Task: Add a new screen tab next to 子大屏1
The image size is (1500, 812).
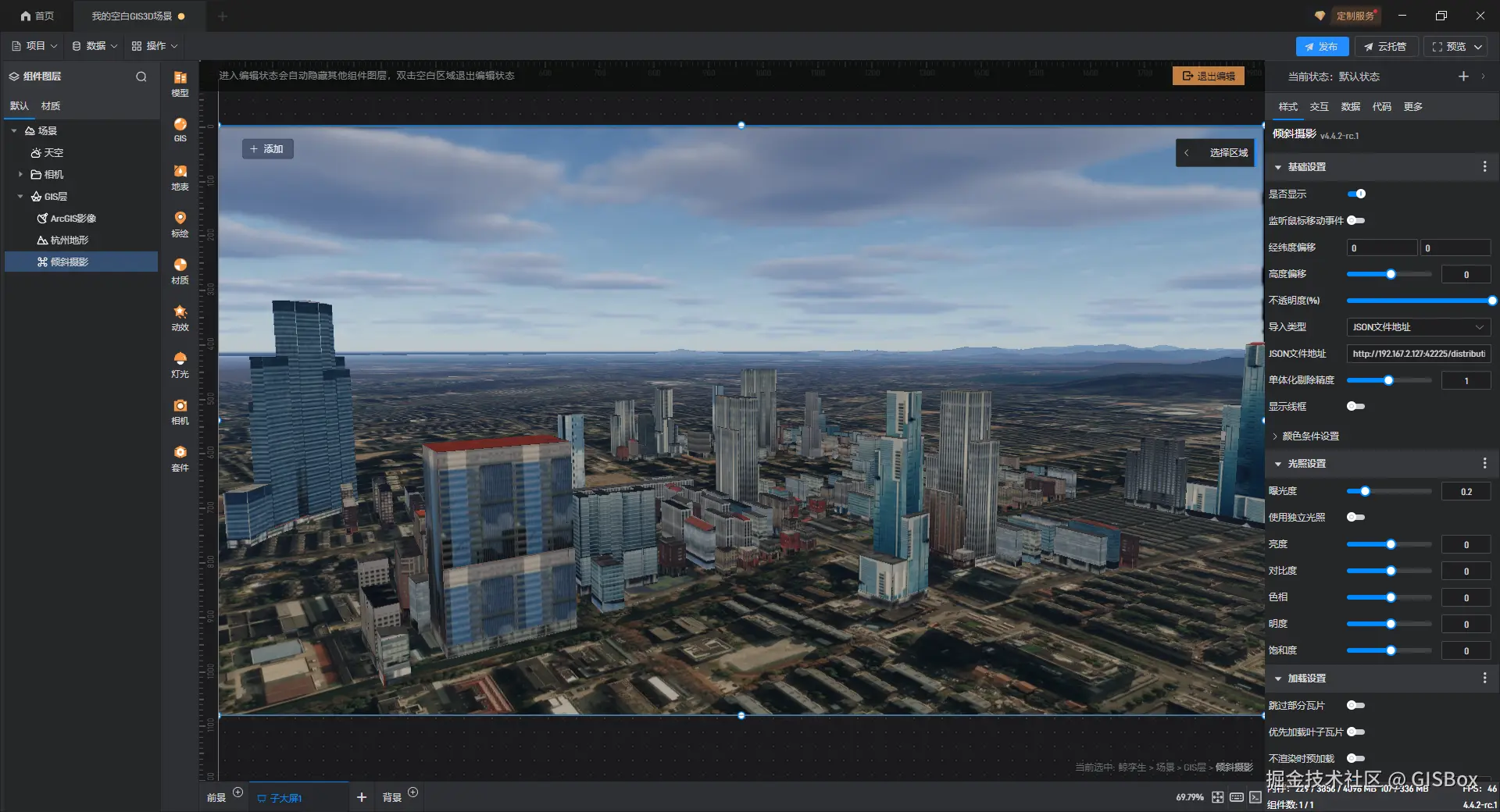Action: [x=361, y=797]
